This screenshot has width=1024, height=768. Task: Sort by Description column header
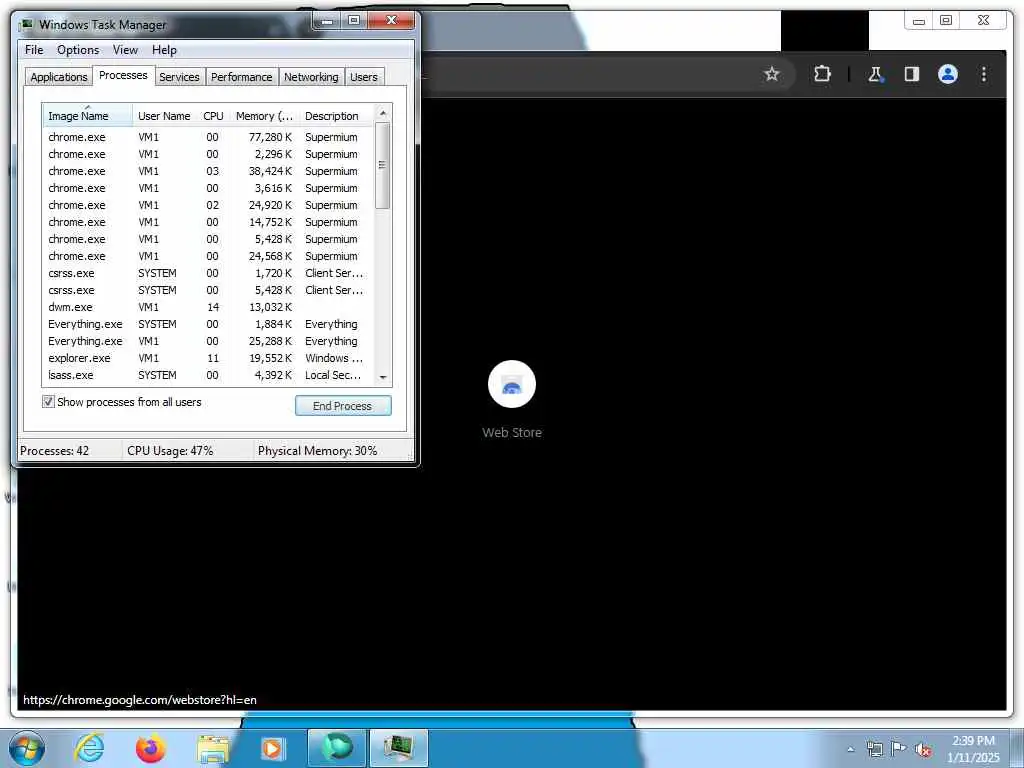(x=337, y=116)
